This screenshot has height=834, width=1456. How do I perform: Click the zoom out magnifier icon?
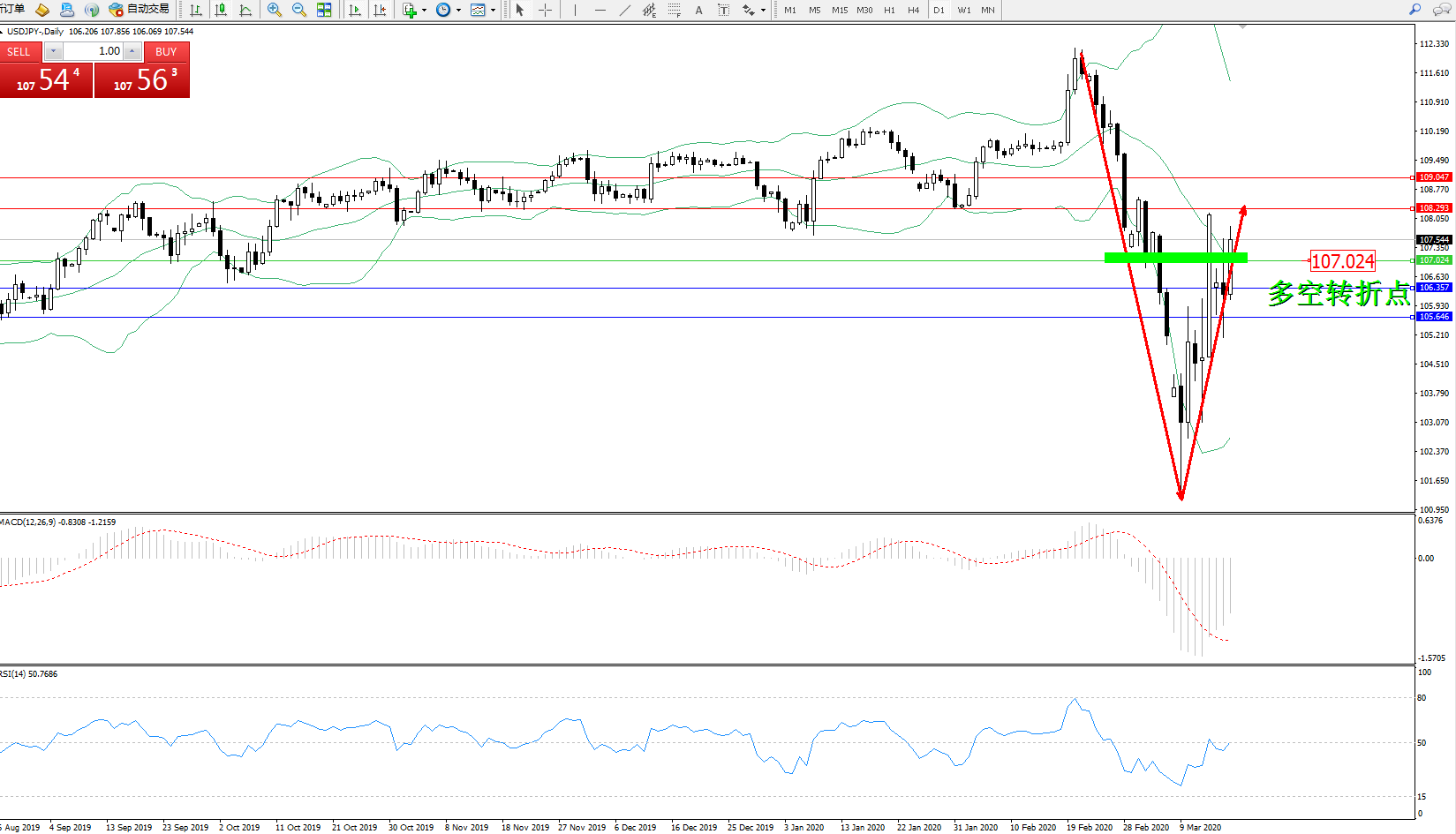pyautogui.click(x=299, y=10)
